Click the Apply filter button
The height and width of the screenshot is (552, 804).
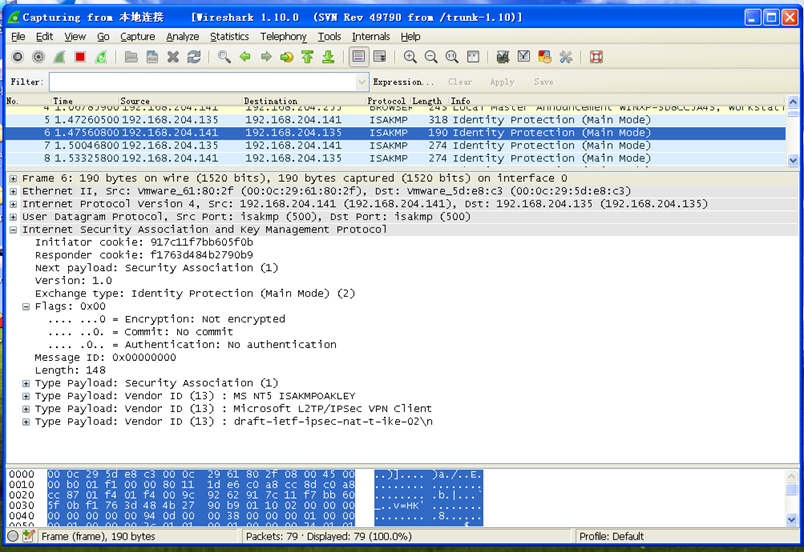point(502,82)
